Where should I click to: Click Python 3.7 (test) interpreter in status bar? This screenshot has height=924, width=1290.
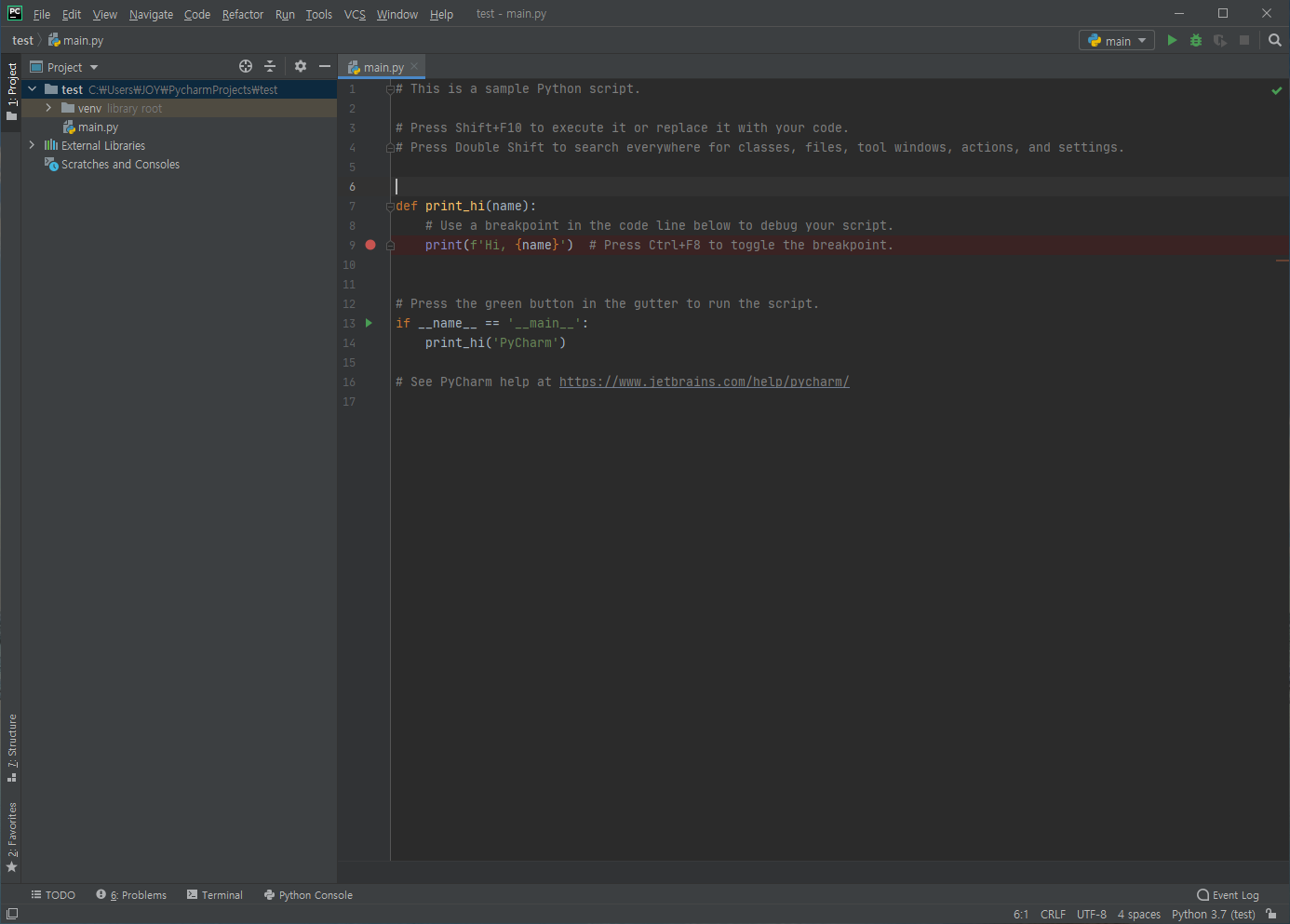pos(1214,914)
